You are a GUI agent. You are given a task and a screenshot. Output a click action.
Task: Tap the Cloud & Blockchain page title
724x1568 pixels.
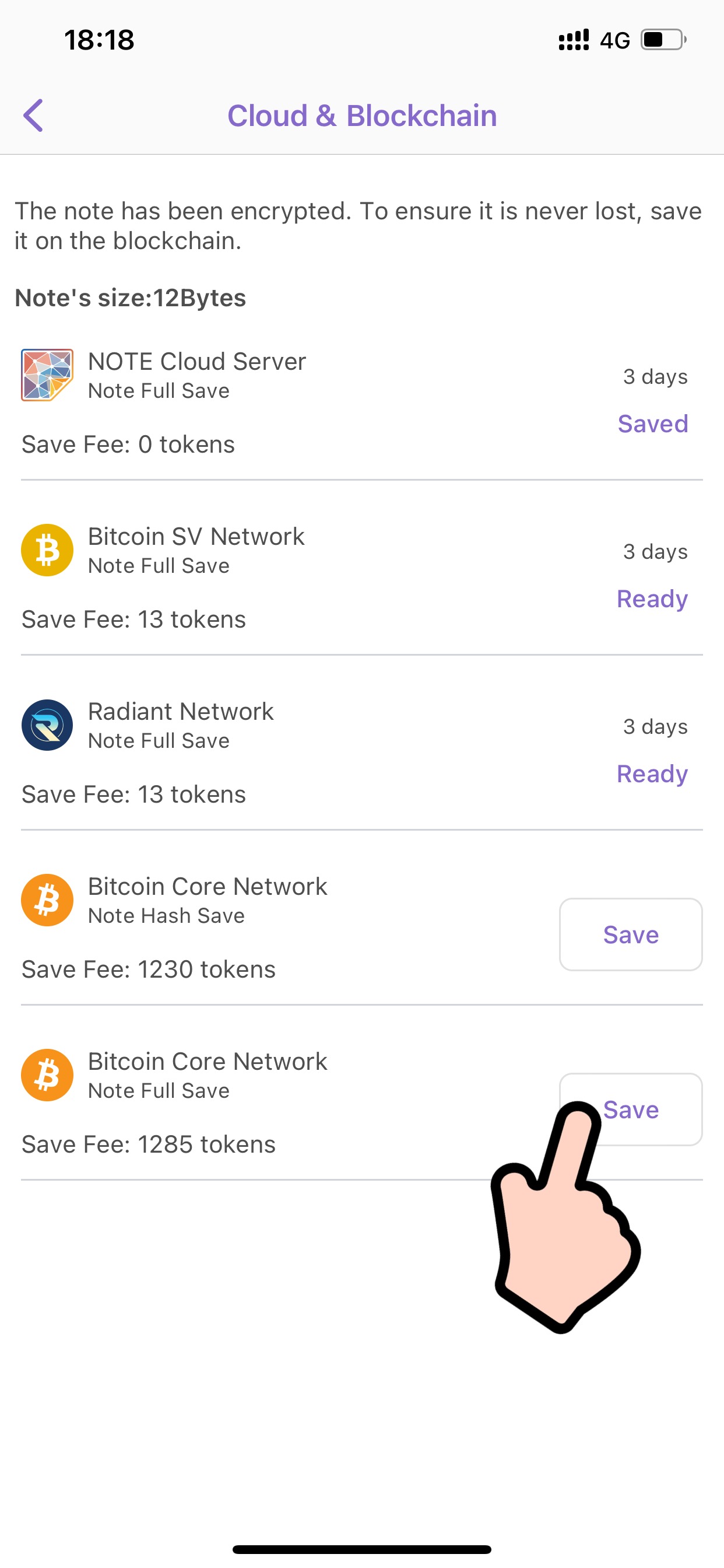(x=362, y=116)
